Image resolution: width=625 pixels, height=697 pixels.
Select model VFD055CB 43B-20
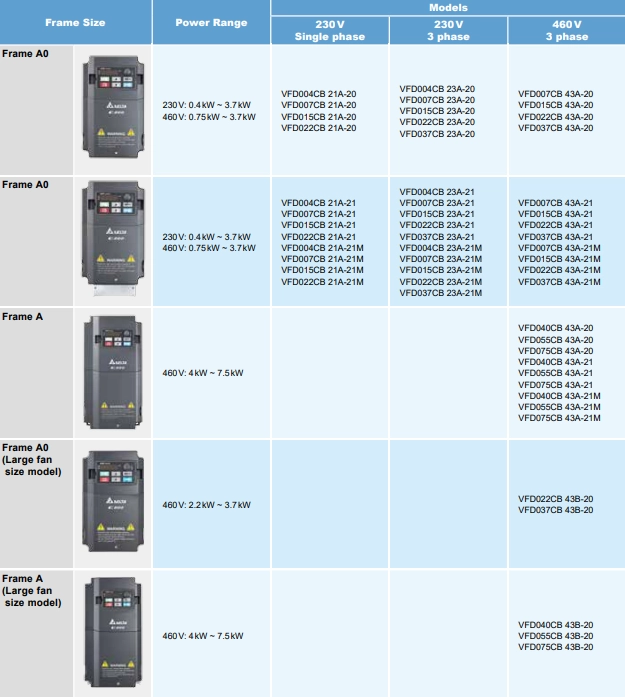click(x=555, y=636)
